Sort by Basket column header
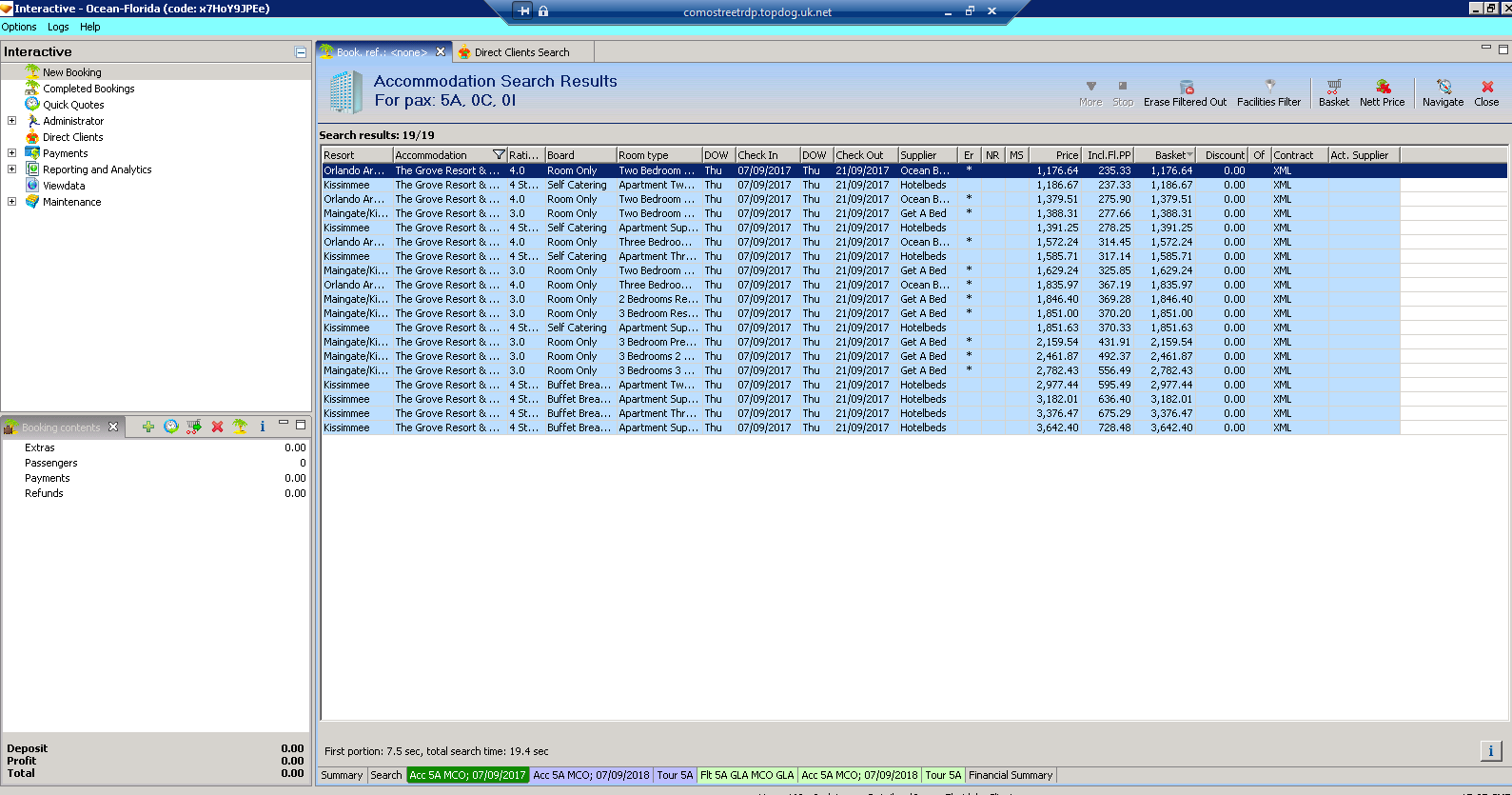This screenshot has height=795, width=1512. pos(1165,155)
